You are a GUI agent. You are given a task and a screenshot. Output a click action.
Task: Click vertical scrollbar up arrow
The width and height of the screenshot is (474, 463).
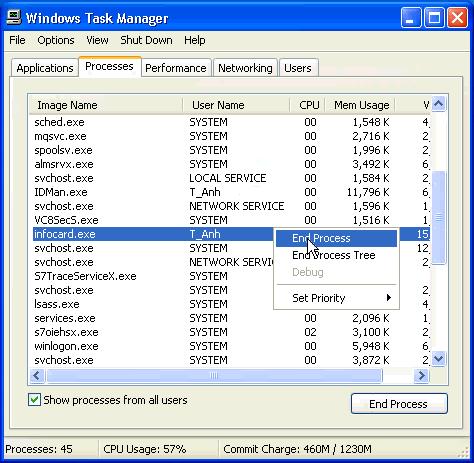[x=439, y=104]
